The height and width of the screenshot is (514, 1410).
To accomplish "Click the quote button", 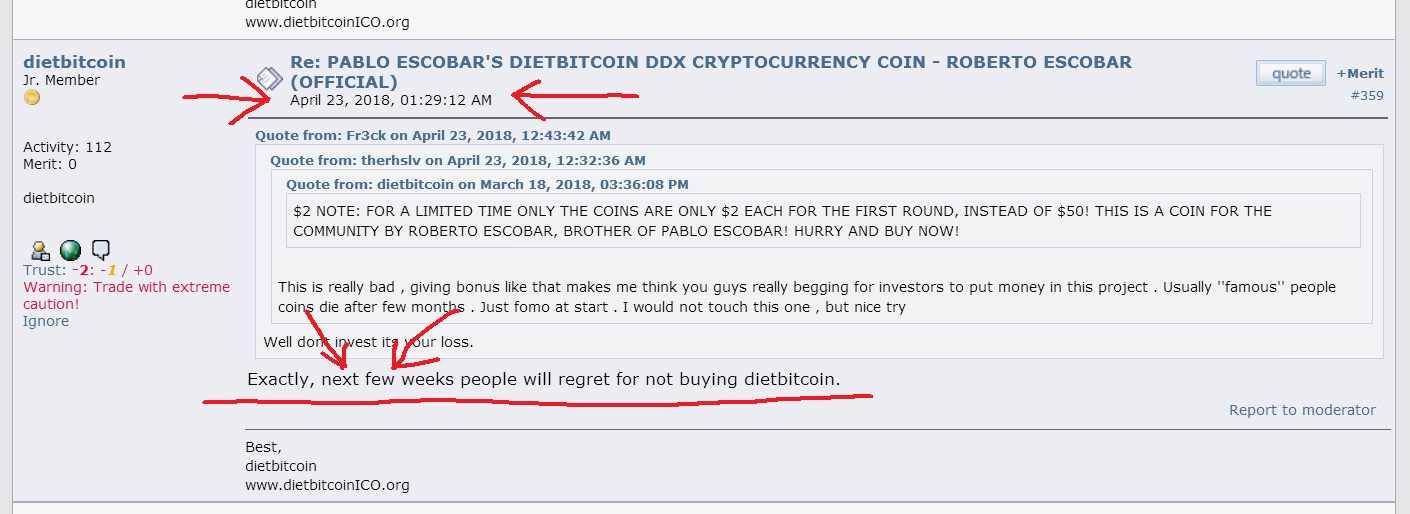I will (x=1291, y=73).
